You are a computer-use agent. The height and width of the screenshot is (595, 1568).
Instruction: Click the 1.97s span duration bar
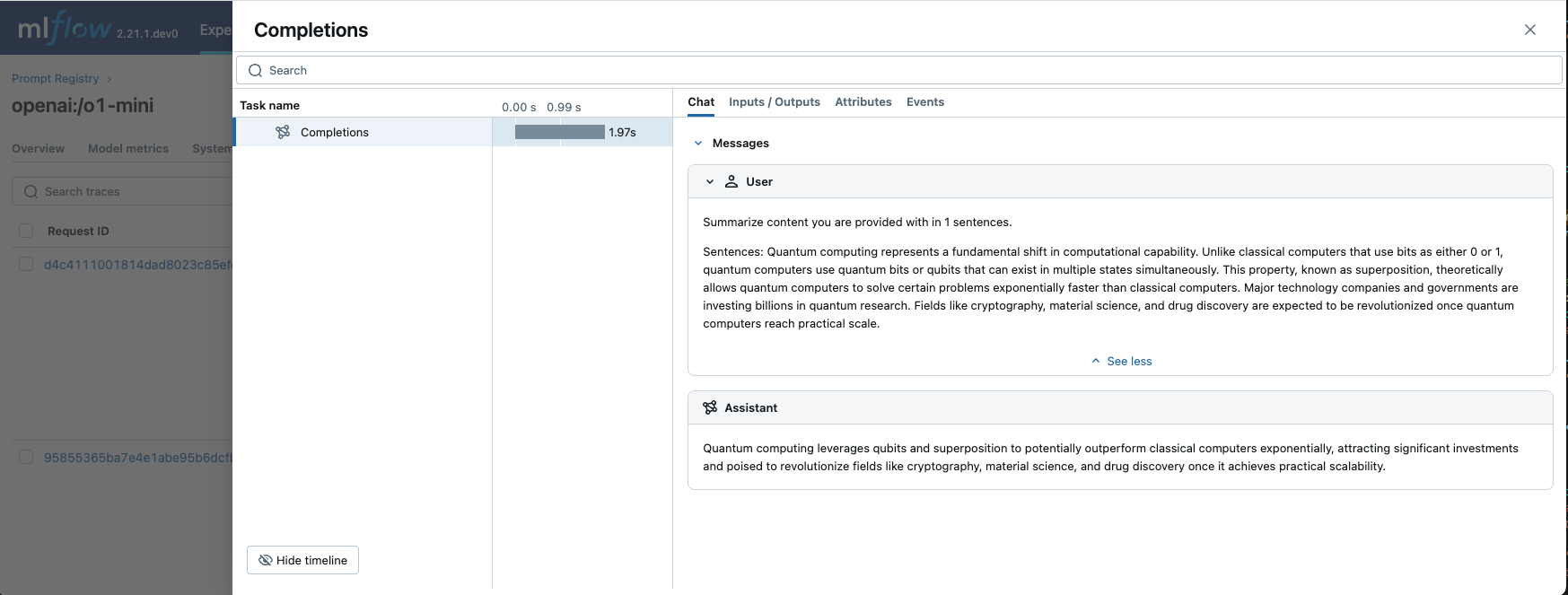click(x=559, y=132)
